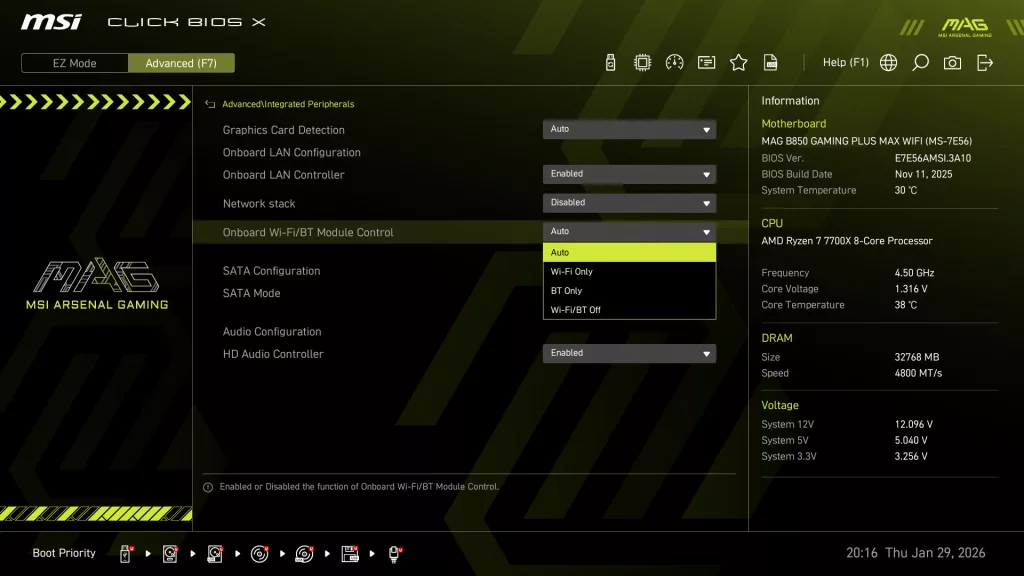1024x576 pixels.
Task: Select Wi-Fi Only for the wireless module
Action: click(x=629, y=271)
